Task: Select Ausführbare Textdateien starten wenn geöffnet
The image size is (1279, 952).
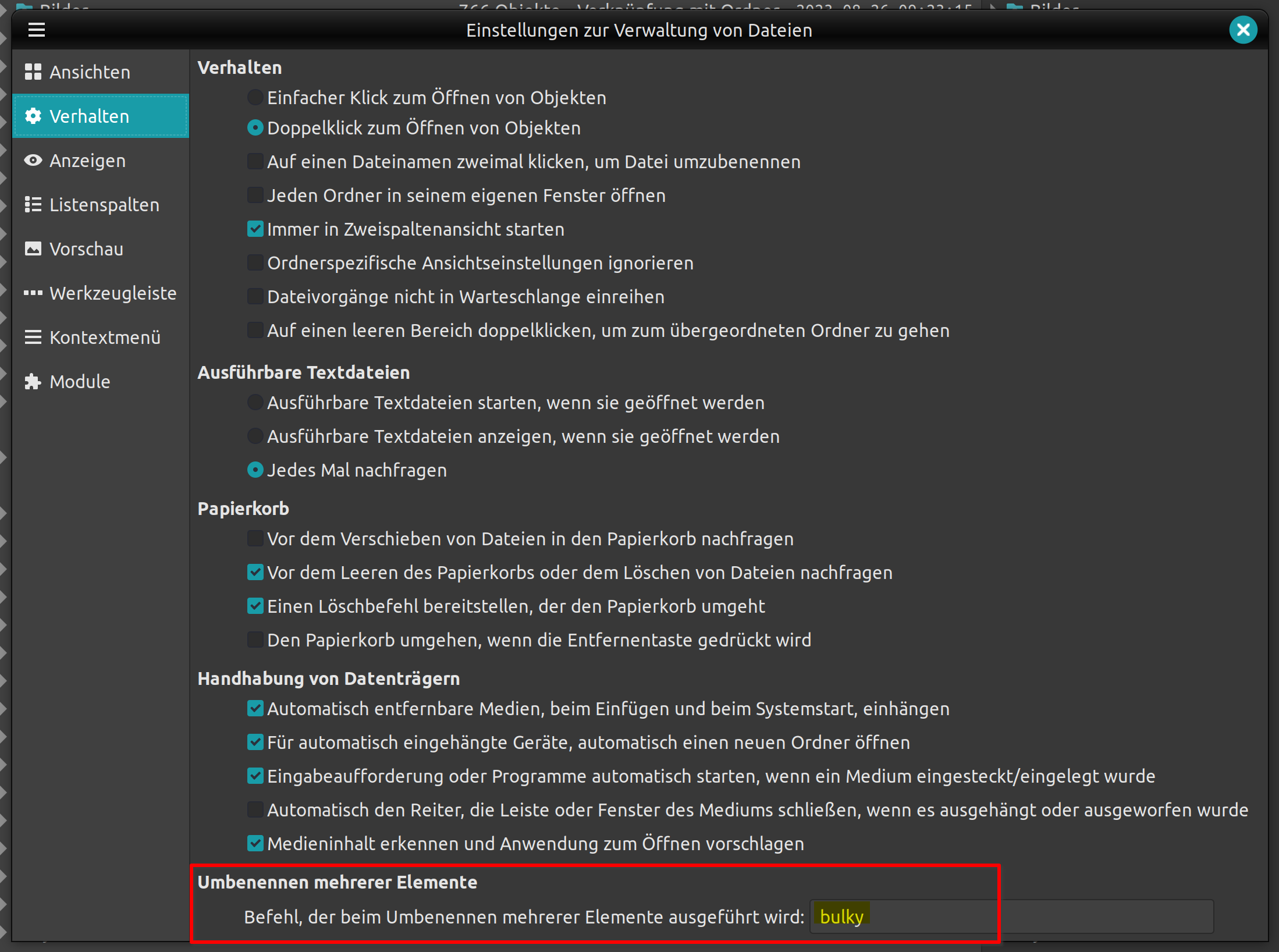Action: (255, 402)
